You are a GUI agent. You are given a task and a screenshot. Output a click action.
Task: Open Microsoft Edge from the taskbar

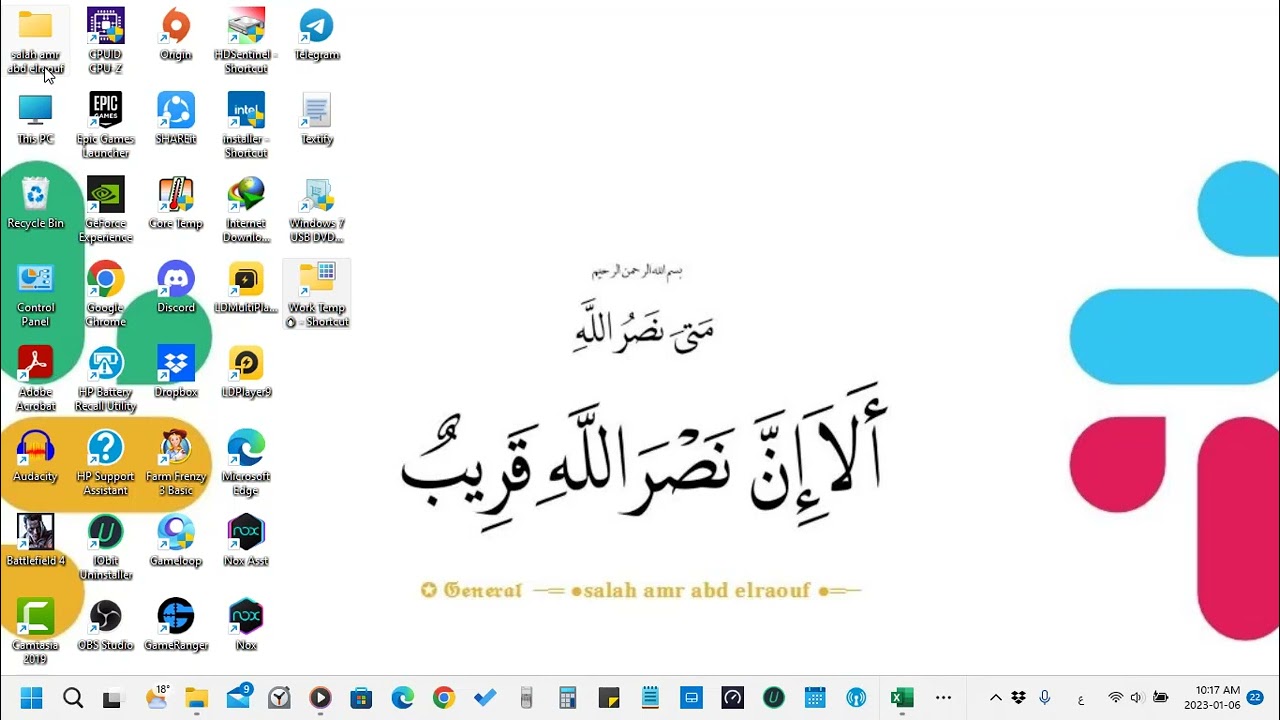pyautogui.click(x=403, y=698)
